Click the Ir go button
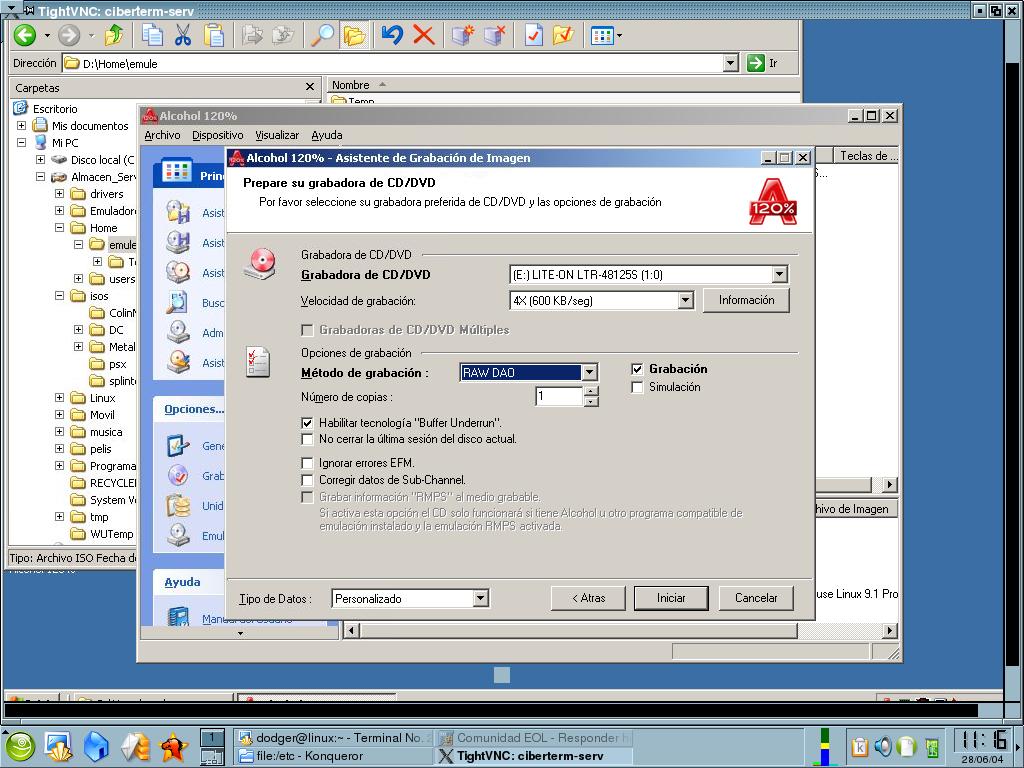The width and height of the screenshot is (1024, 768). 762,63
